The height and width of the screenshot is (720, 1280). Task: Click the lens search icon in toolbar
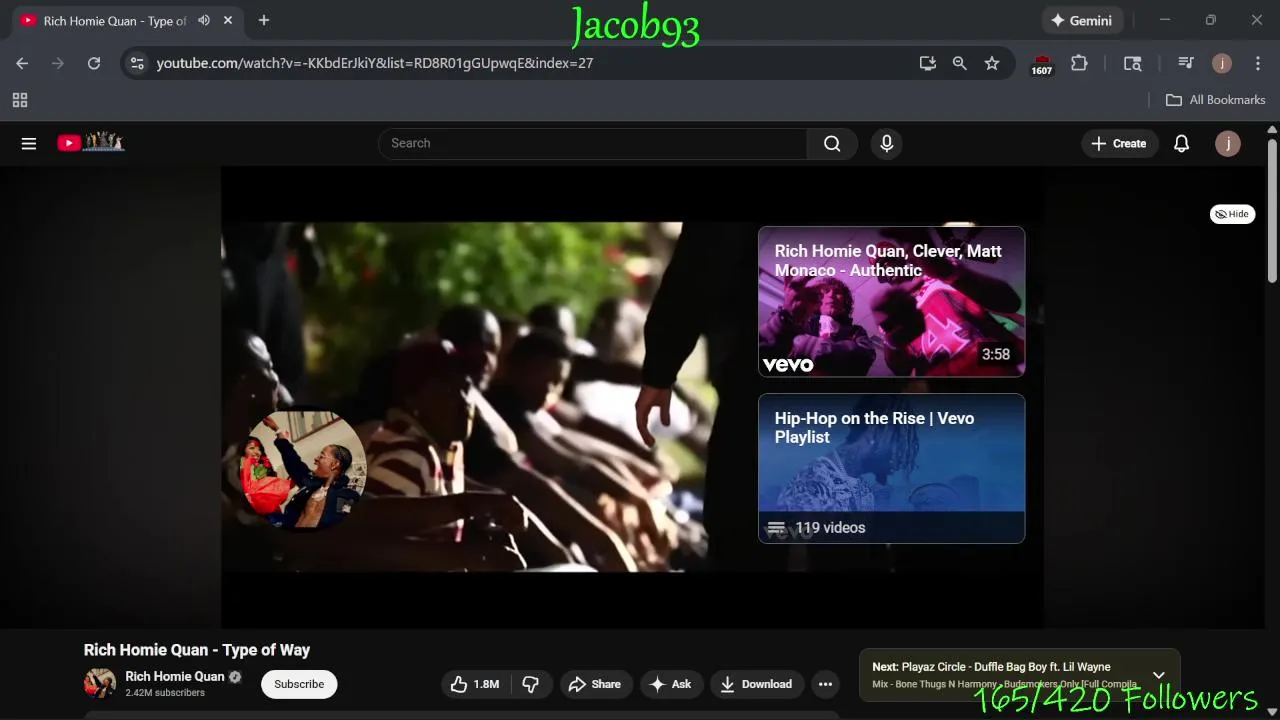tap(1133, 63)
